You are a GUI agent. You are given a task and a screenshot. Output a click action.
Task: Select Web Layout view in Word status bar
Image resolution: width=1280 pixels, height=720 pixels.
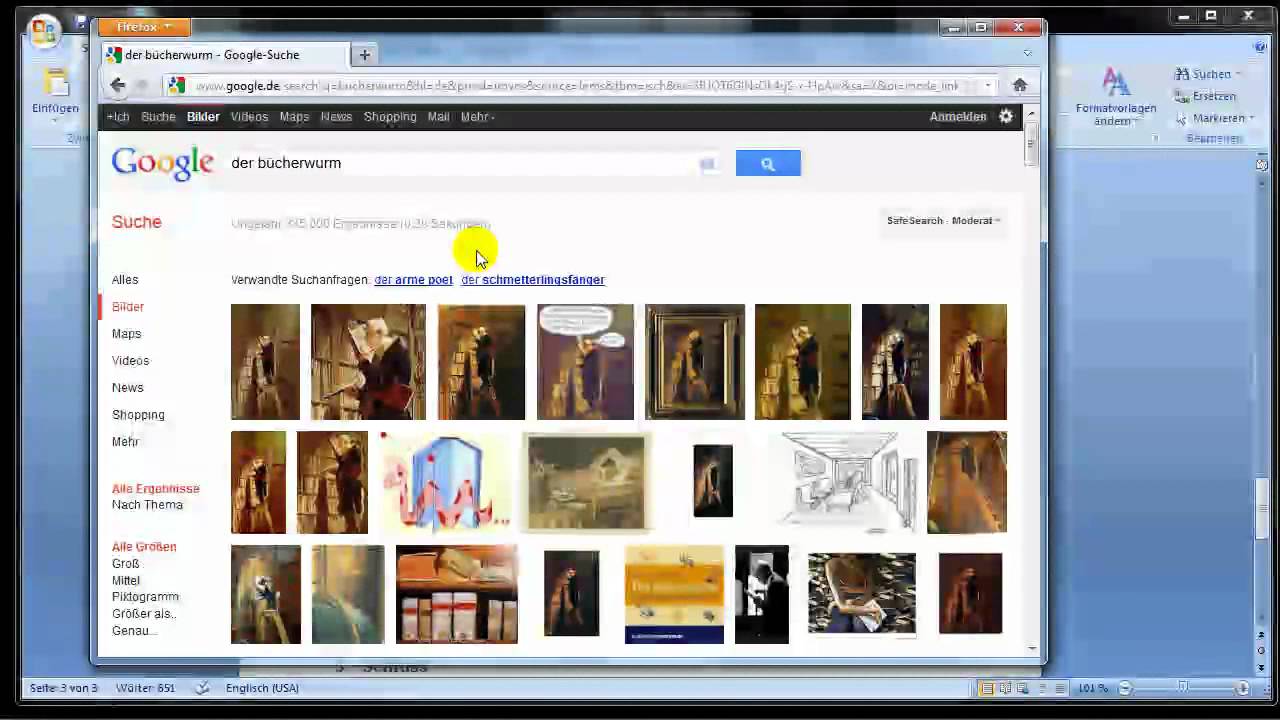(x=1023, y=688)
